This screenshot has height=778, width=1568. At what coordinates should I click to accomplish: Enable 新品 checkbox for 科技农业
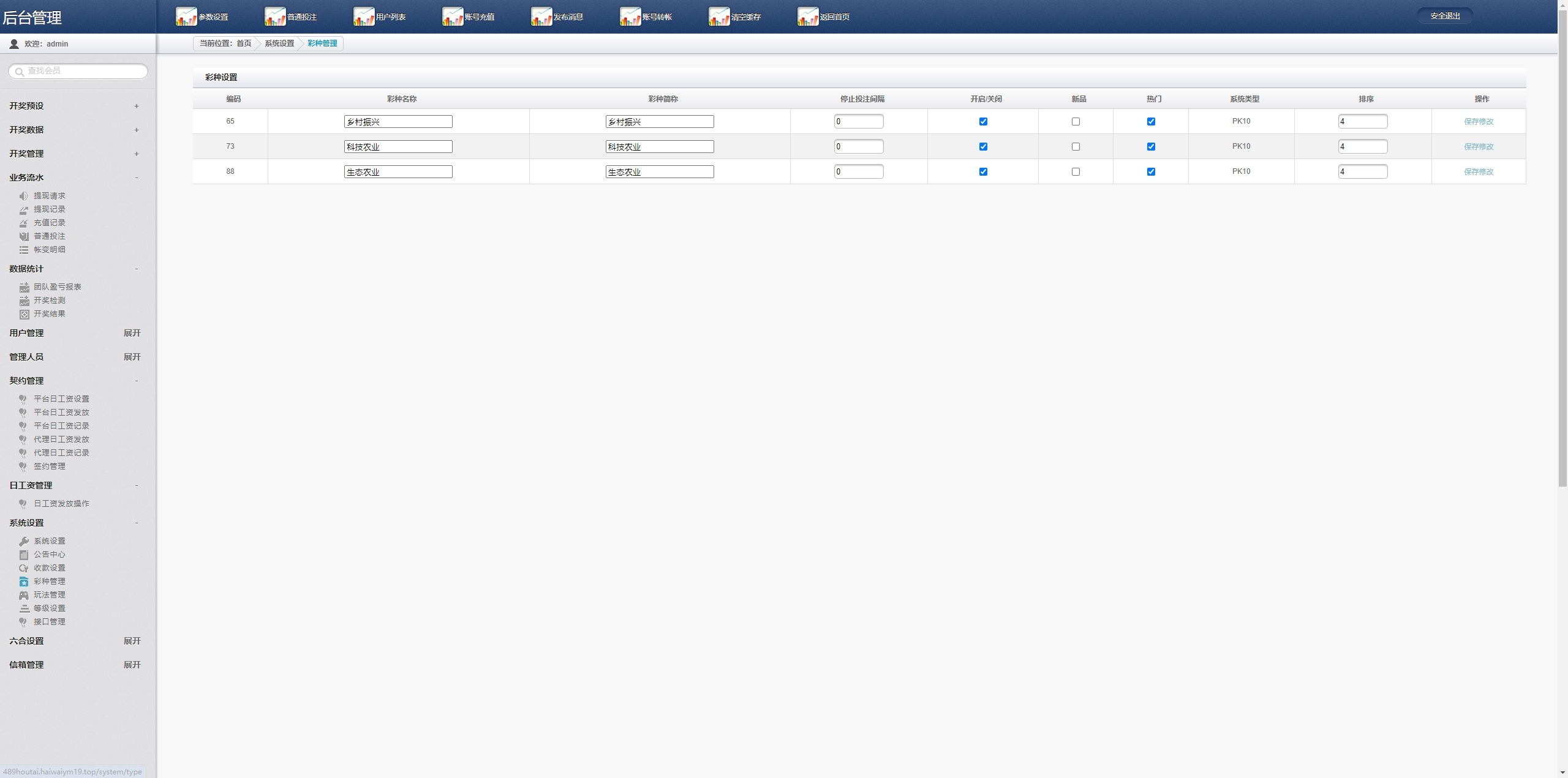point(1076,146)
